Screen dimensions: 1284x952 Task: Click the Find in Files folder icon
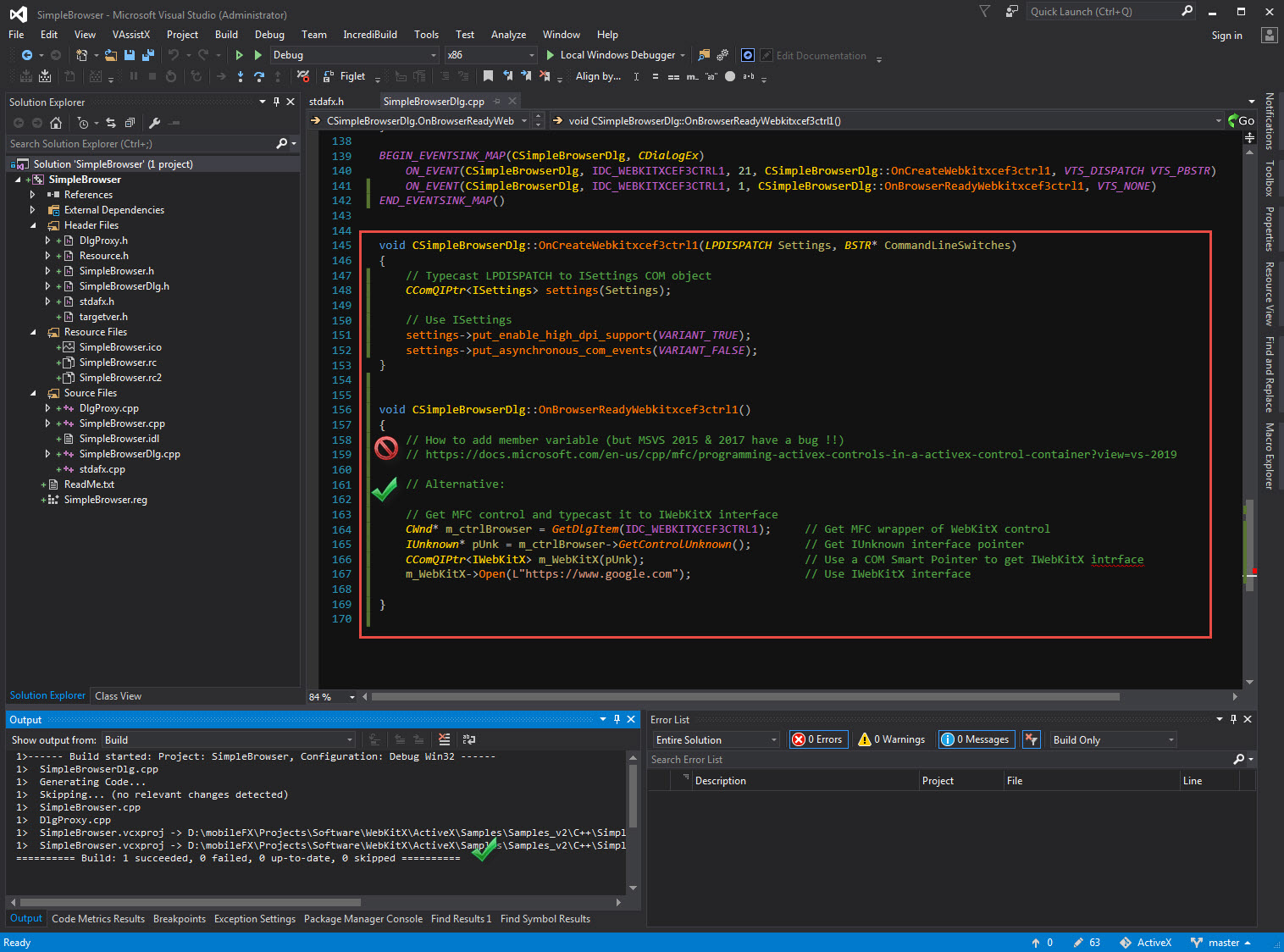pos(704,55)
